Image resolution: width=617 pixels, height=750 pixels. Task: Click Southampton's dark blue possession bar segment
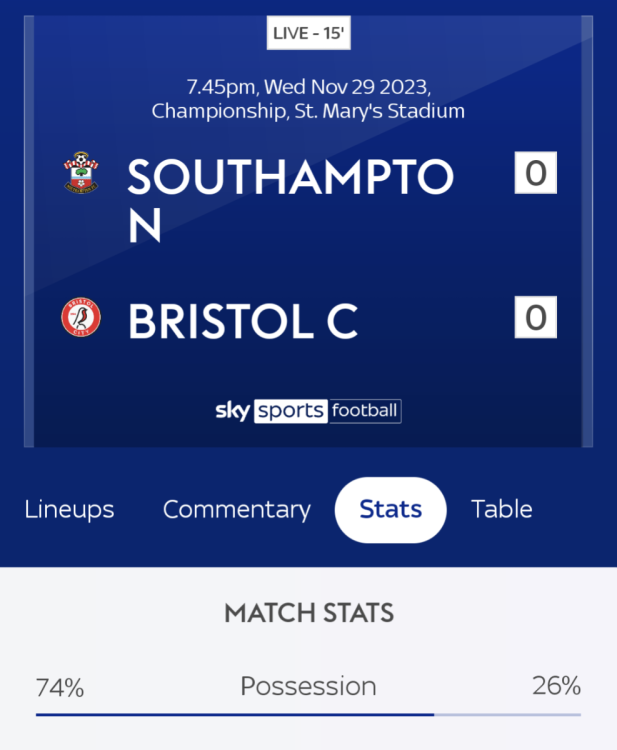click(235, 715)
